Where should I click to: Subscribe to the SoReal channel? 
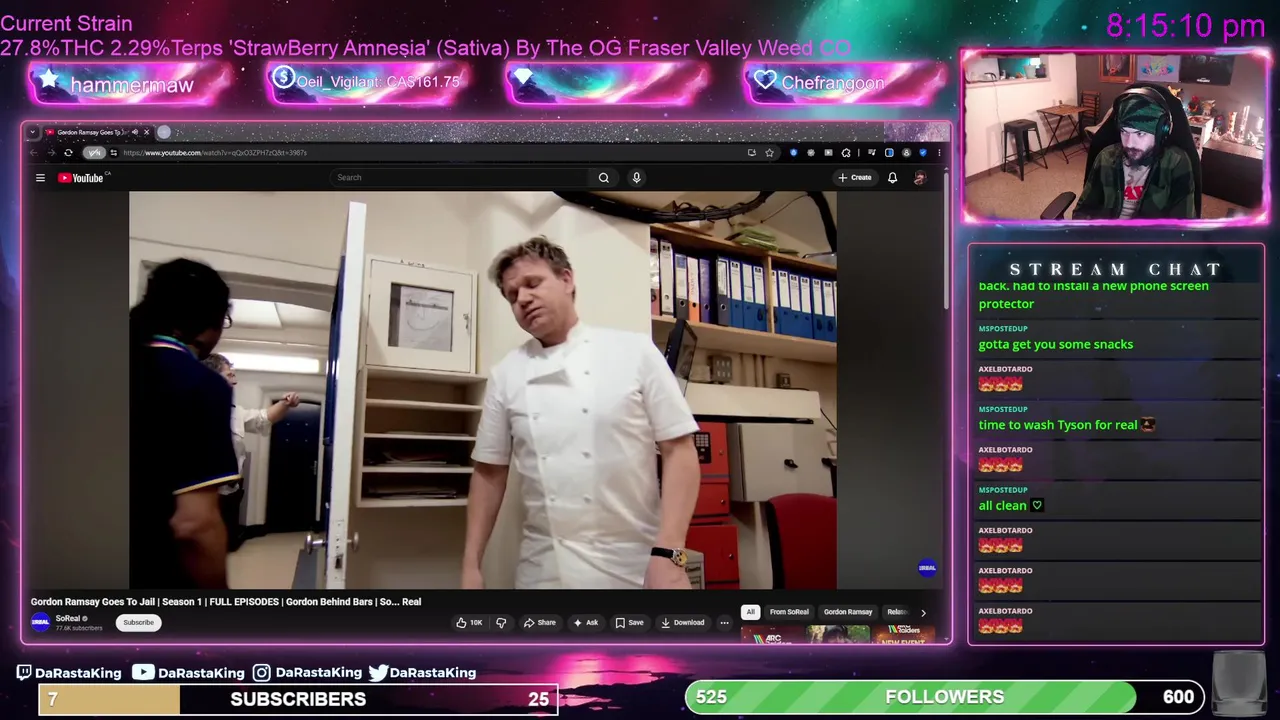click(x=138, y=622)
